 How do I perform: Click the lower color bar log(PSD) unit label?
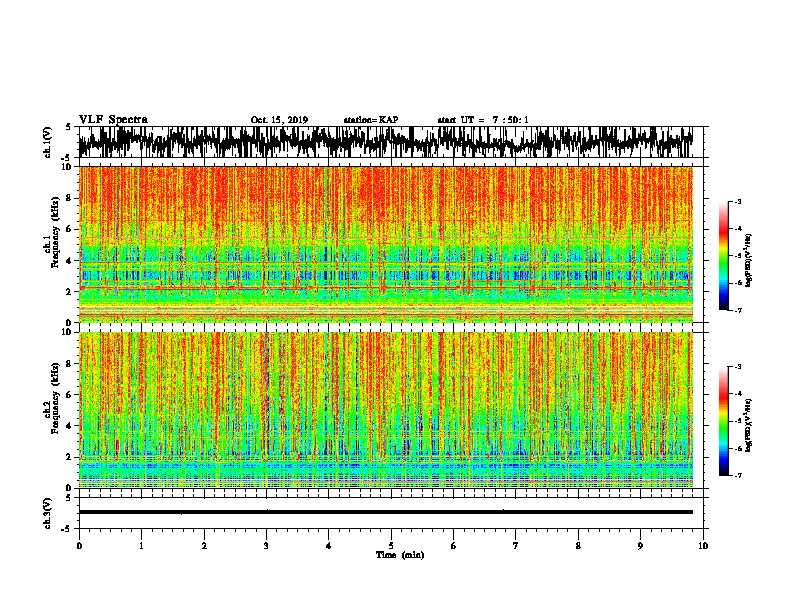point(749,426)
